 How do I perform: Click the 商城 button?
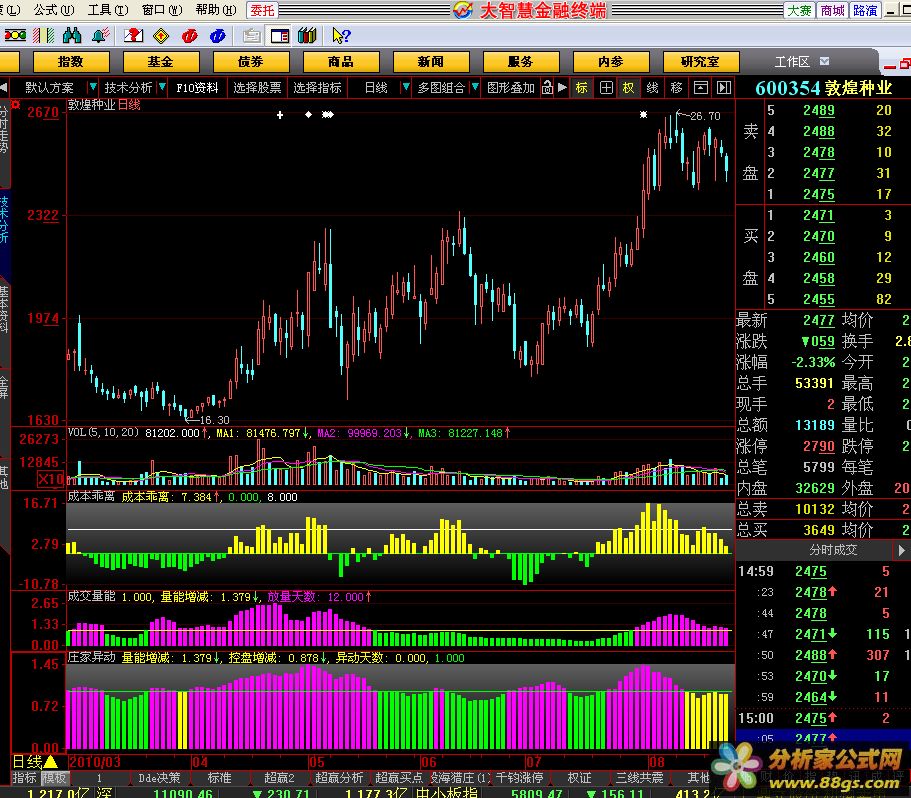pyautogui.click(x=832, y=10)
